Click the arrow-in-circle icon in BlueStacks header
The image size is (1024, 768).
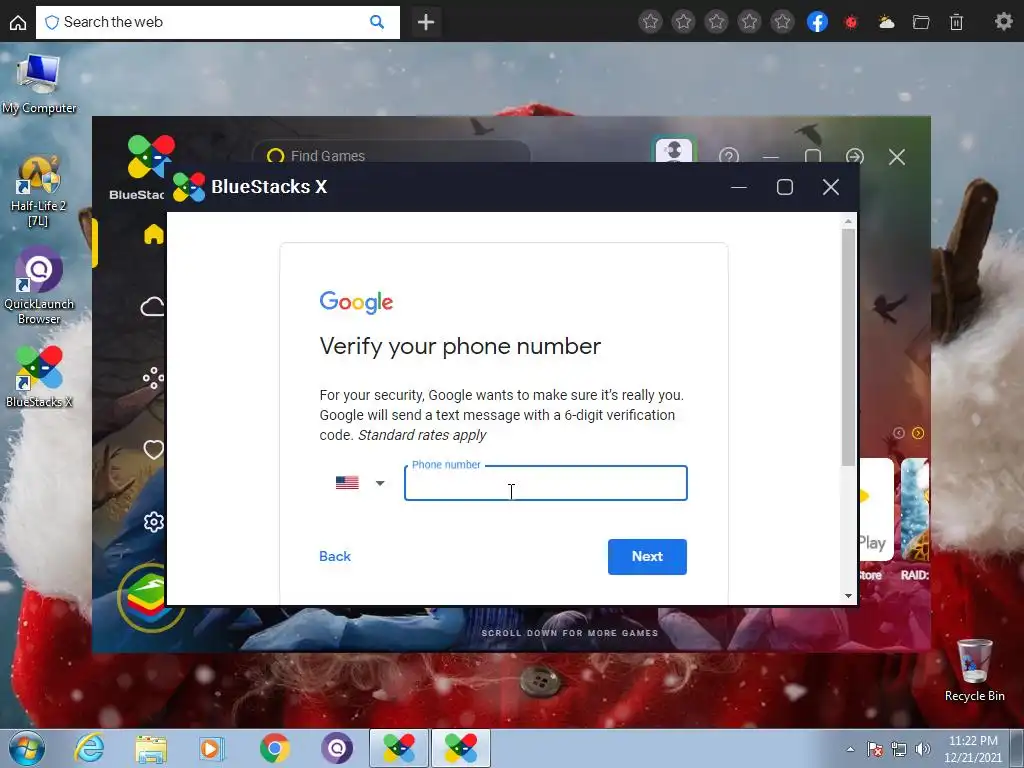(x=855, y=156)
